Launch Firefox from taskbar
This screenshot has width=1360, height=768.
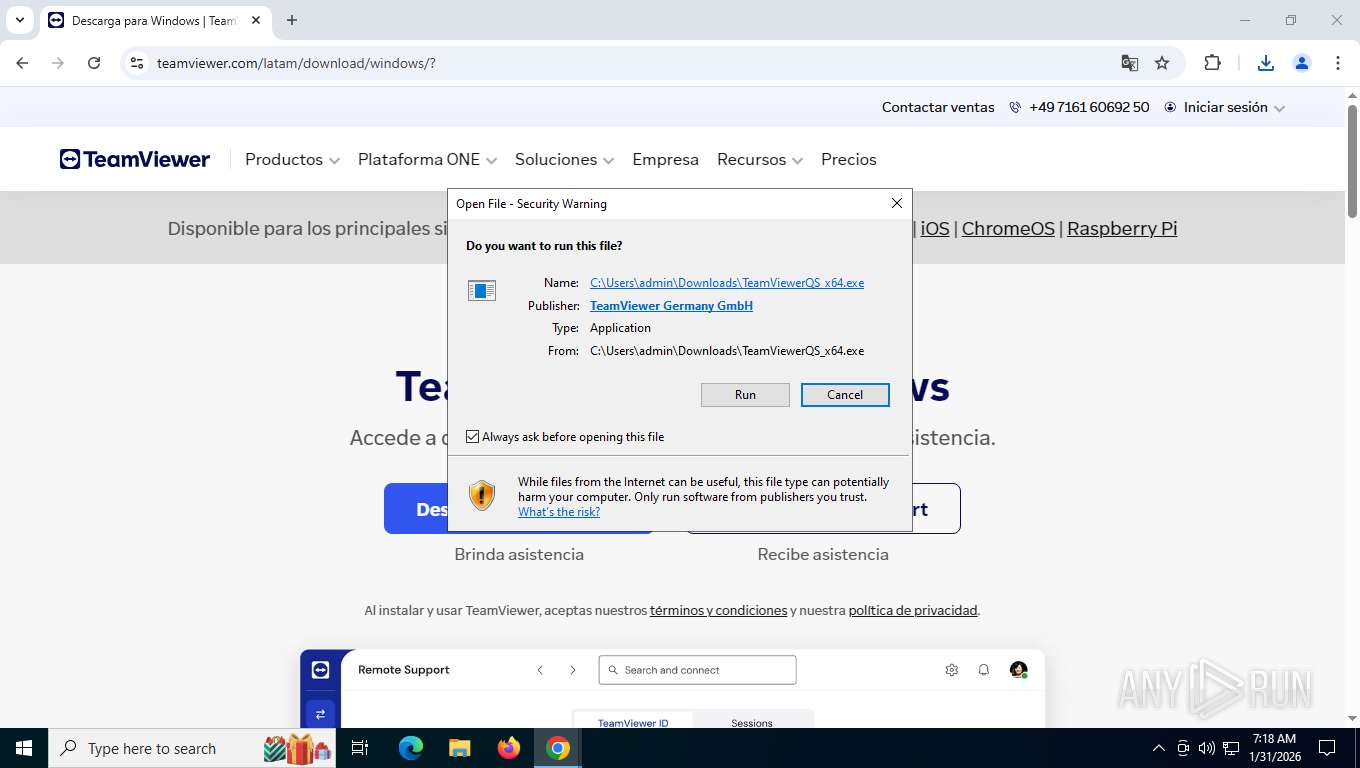tap(509, 748)
